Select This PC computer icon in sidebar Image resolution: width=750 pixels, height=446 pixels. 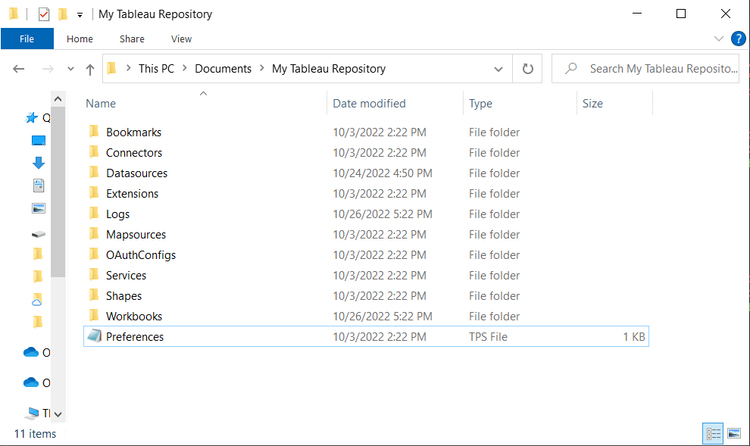[x=33, y=413]
